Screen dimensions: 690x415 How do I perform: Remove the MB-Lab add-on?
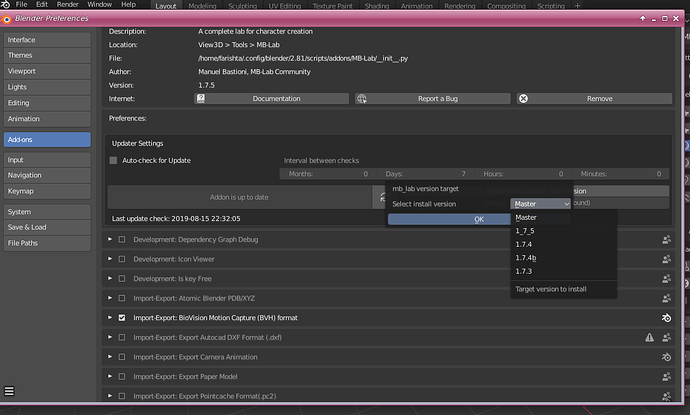pyautogui.click(x=594, y=99)
